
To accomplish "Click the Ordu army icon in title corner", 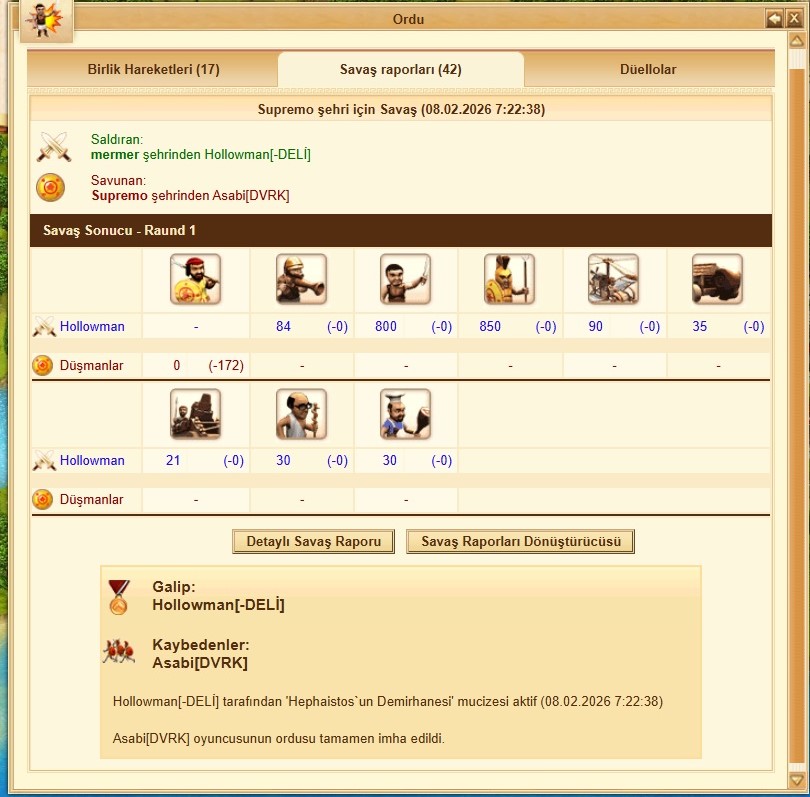I will (x=46, y=20).
